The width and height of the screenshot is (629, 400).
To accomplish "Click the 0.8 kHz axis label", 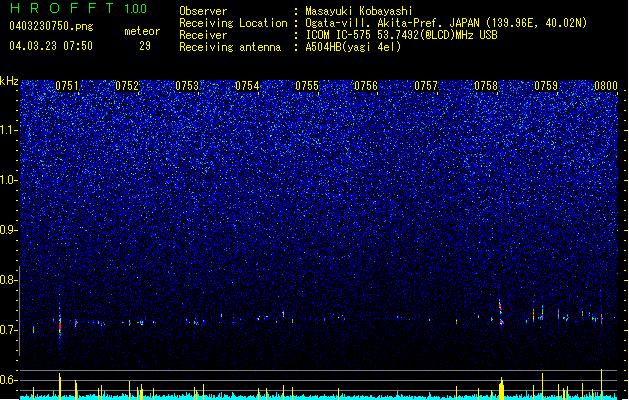I will 9,280.
